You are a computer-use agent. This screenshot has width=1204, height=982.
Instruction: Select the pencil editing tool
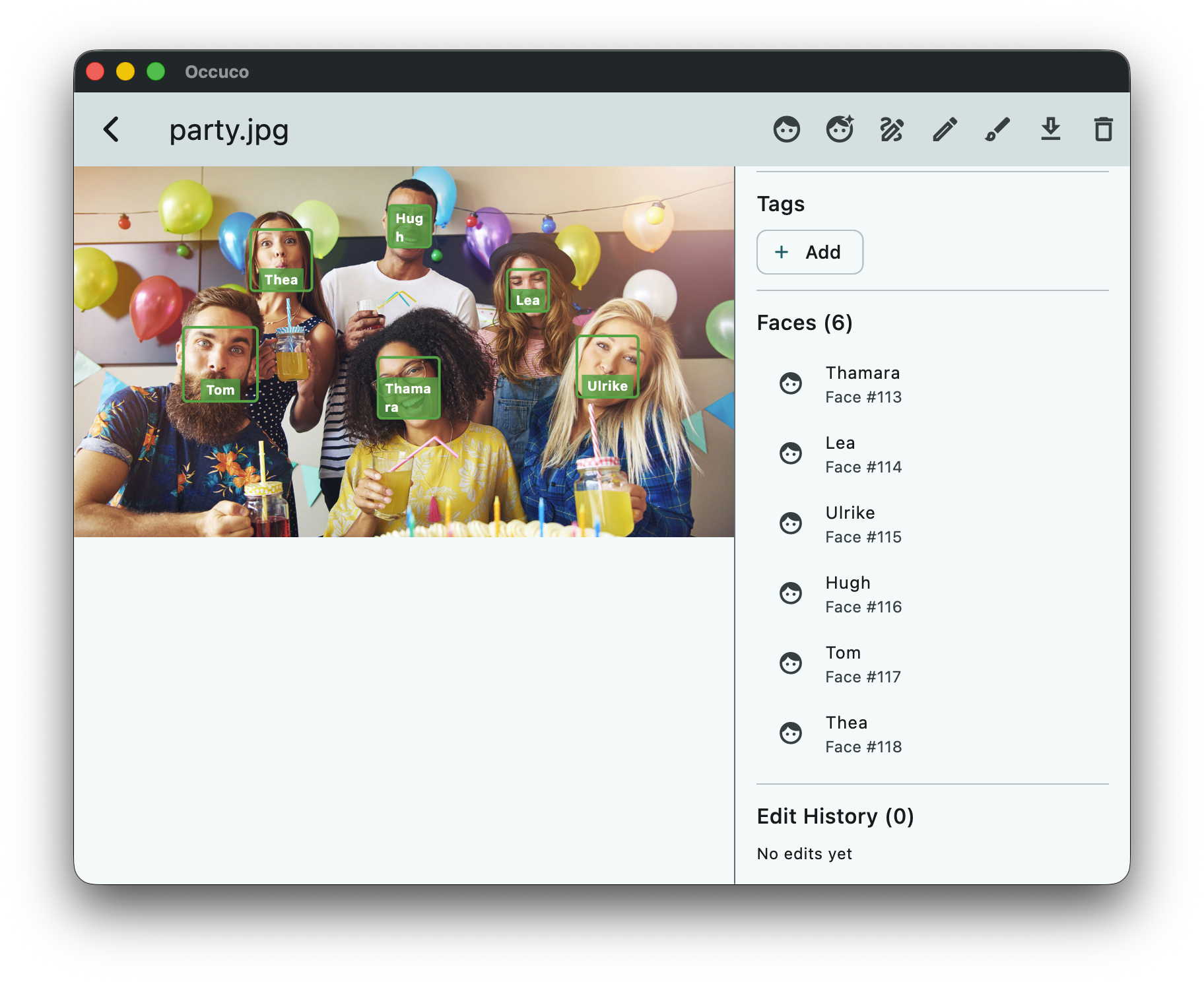(x=945, y=129)
